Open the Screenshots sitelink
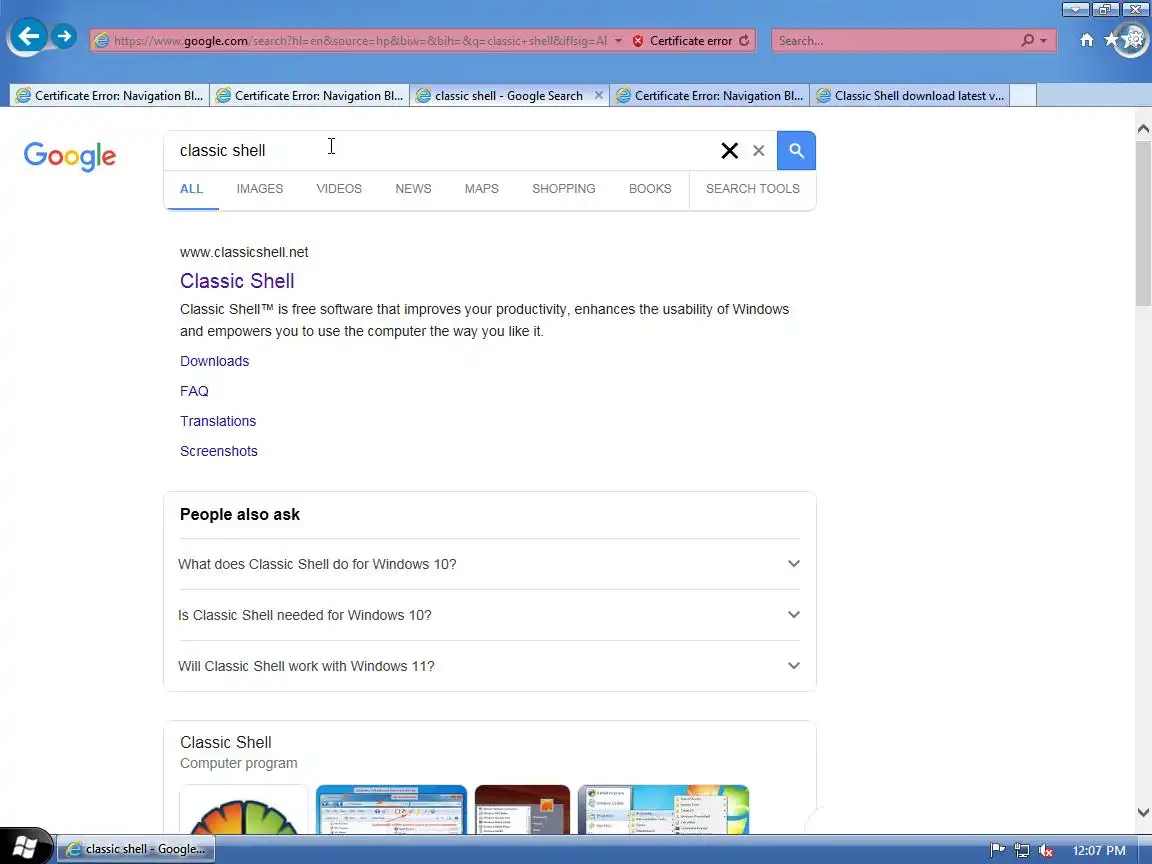Screen dimensions: 1152x864 click(219, 451)
